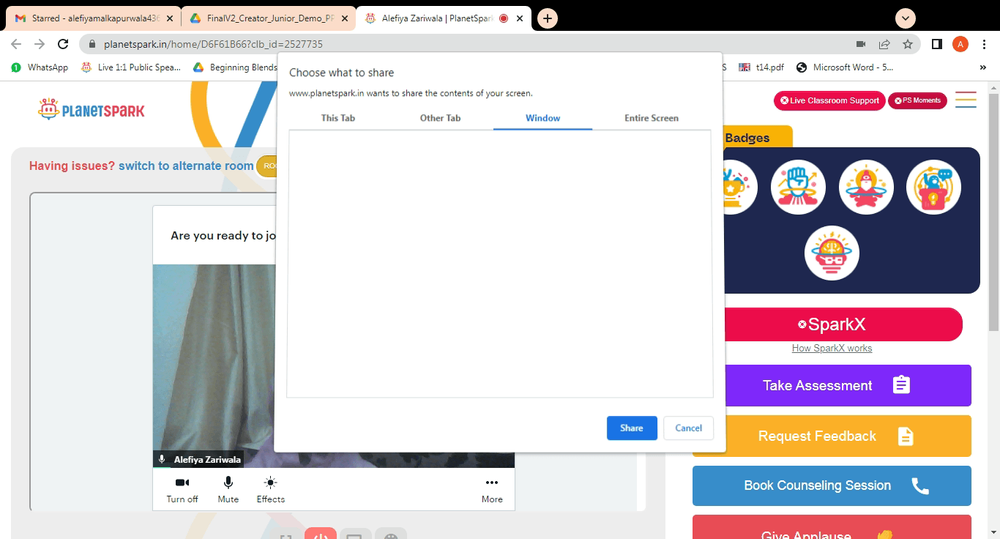
Task: Open the WhatsApp bookmark
Action: (x=40, y=67)
